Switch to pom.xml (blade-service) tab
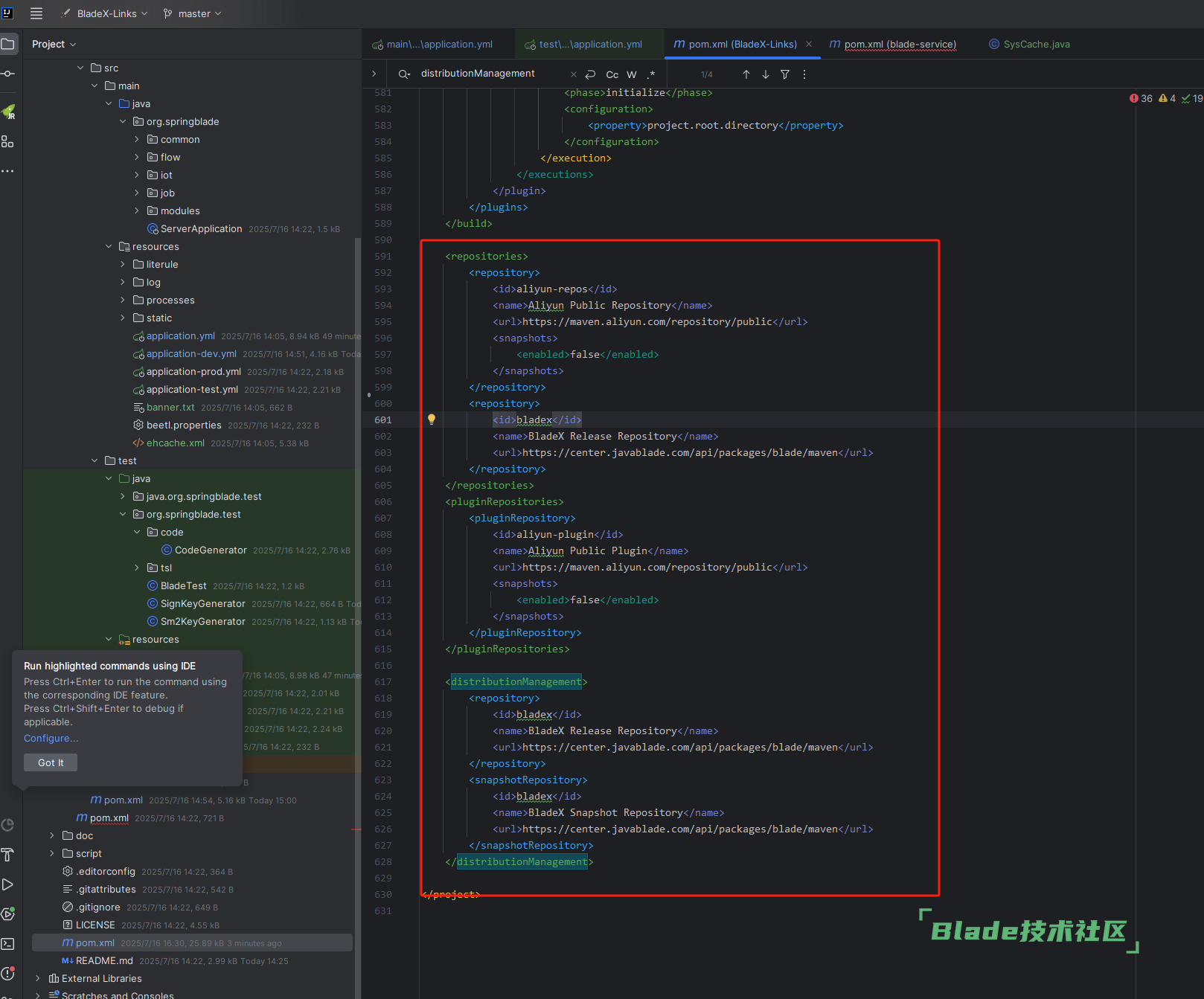This screenshot has width=1204, height=999. (x=899, y=45)
